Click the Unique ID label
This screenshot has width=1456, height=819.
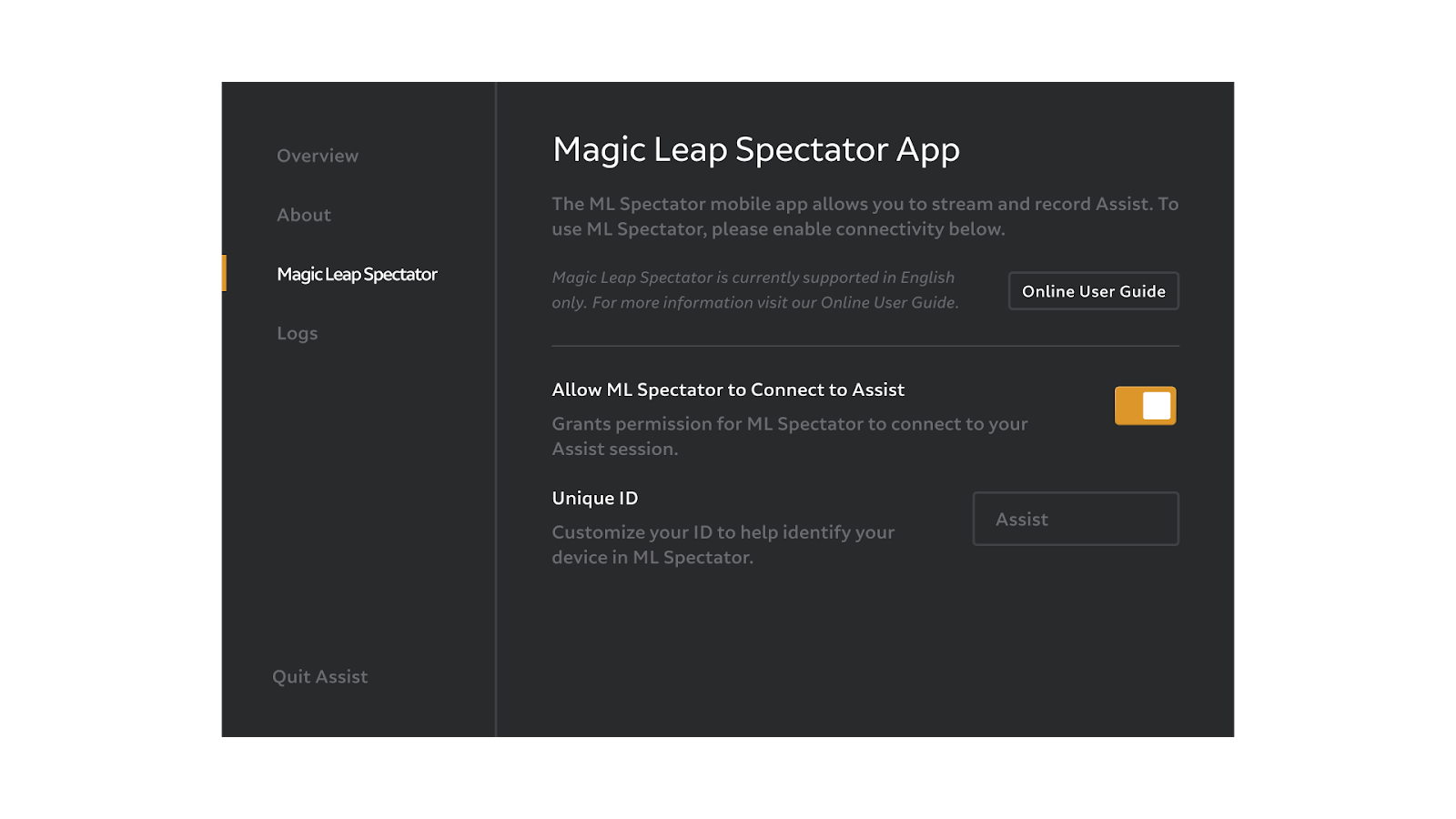coord(595,498)
